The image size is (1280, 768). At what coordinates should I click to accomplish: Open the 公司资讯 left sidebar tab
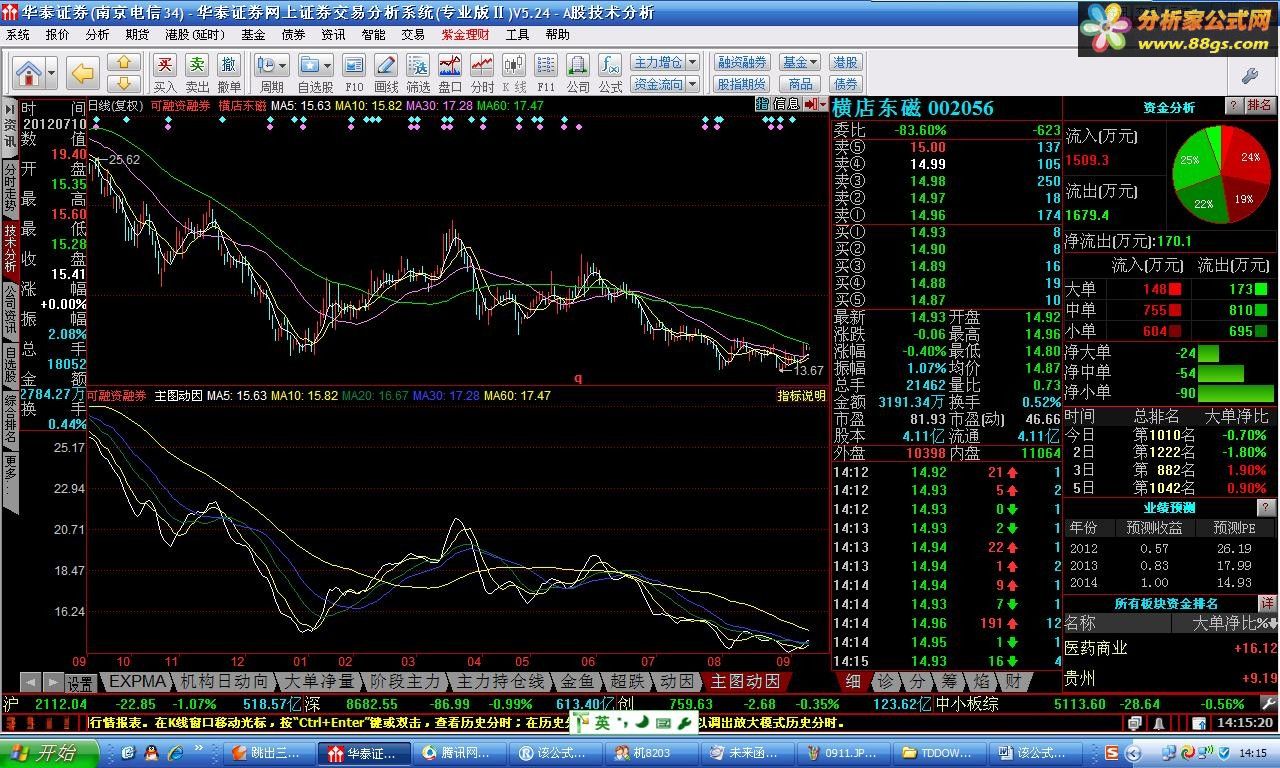(x=10, y=309)
